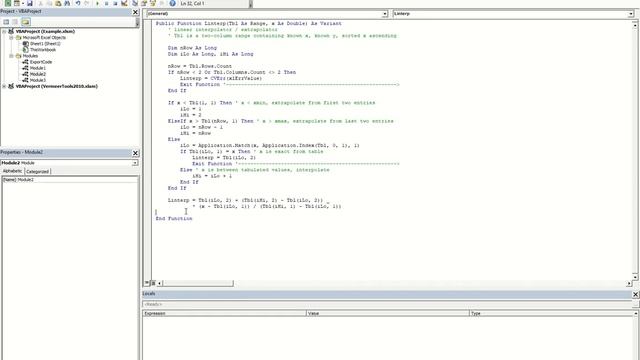Click code window scroll-up arrow
640x360 pixels.
(x=635, y=25)
